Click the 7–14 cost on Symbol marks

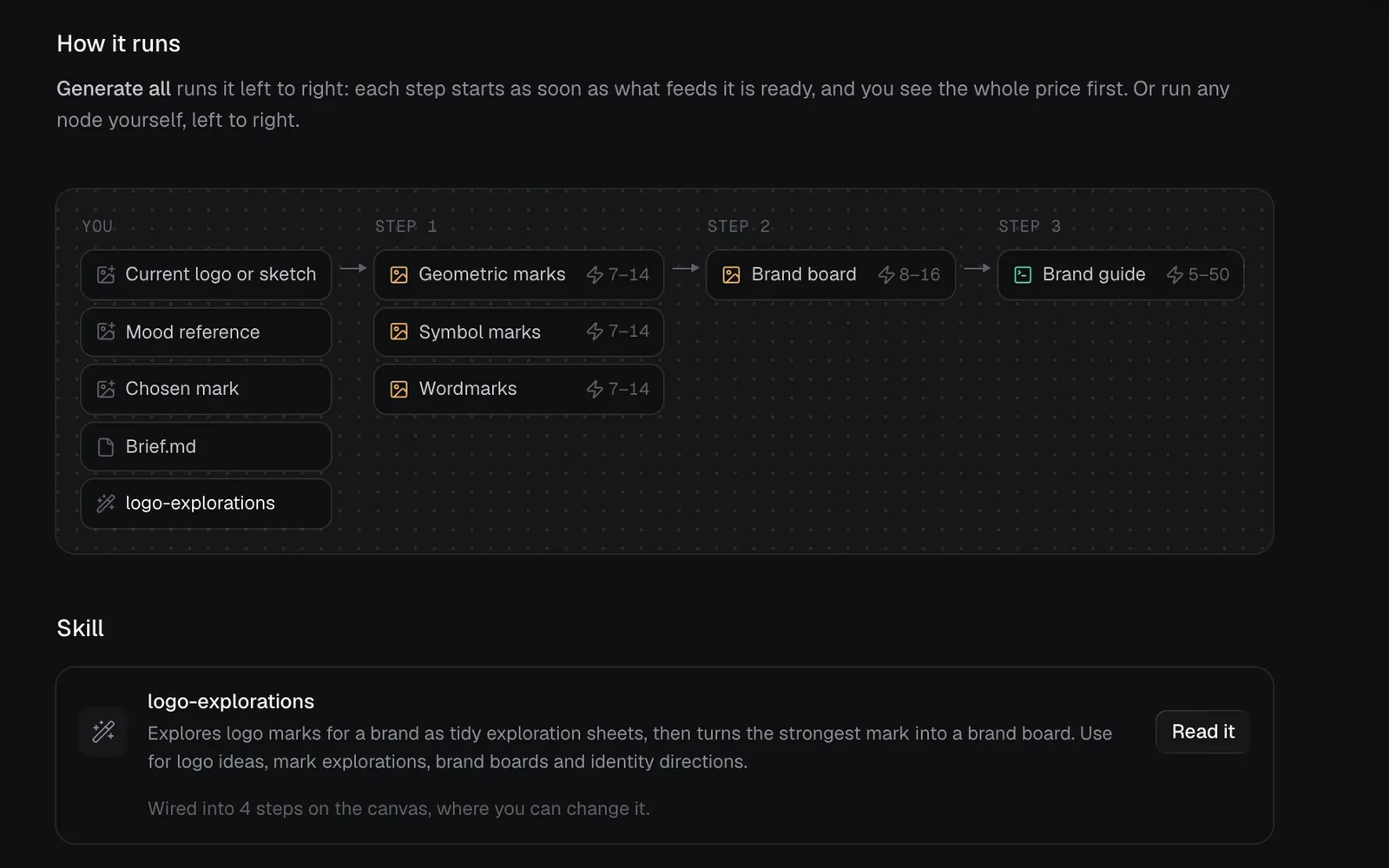[629, 332]
